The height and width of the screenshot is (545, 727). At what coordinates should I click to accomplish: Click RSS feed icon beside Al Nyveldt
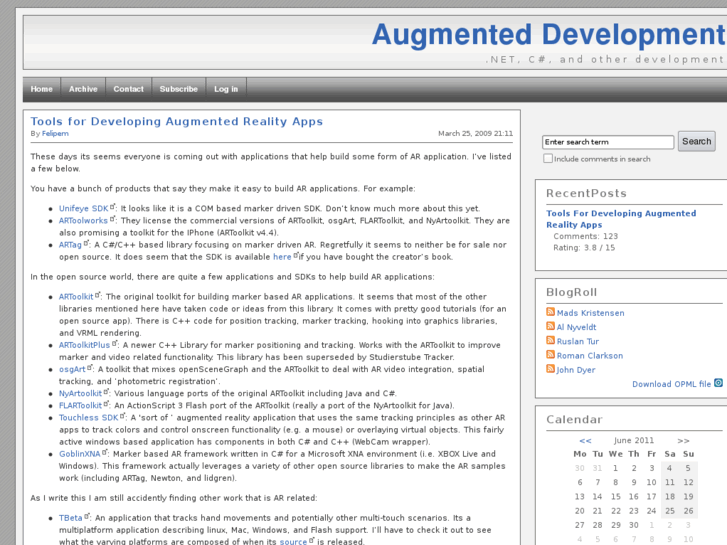pyautogui.click(x=550, y=326)
